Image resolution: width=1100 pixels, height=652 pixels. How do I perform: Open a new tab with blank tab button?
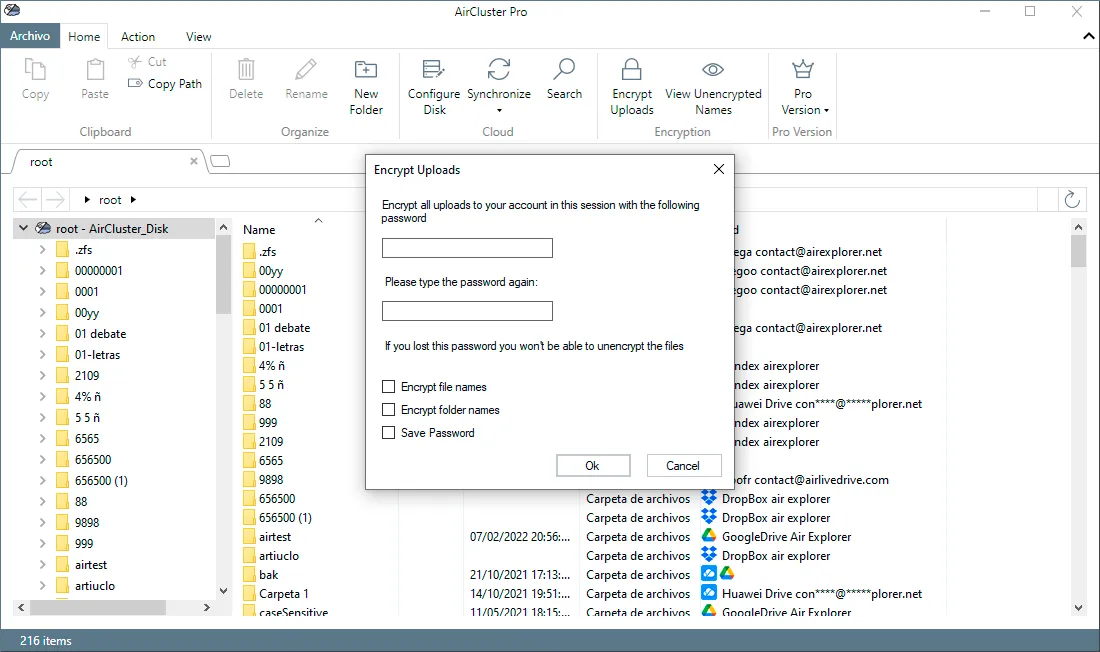point(220,161)
